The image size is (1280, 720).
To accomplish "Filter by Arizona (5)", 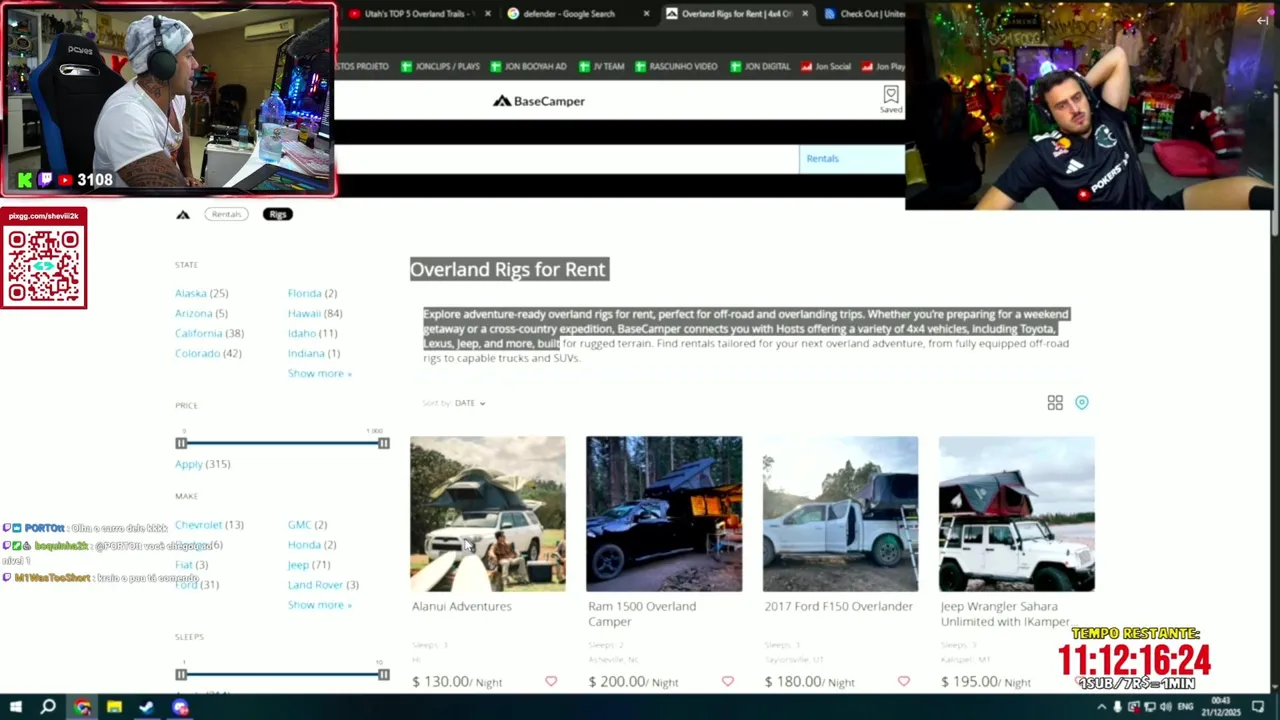I will pos(201,313).
